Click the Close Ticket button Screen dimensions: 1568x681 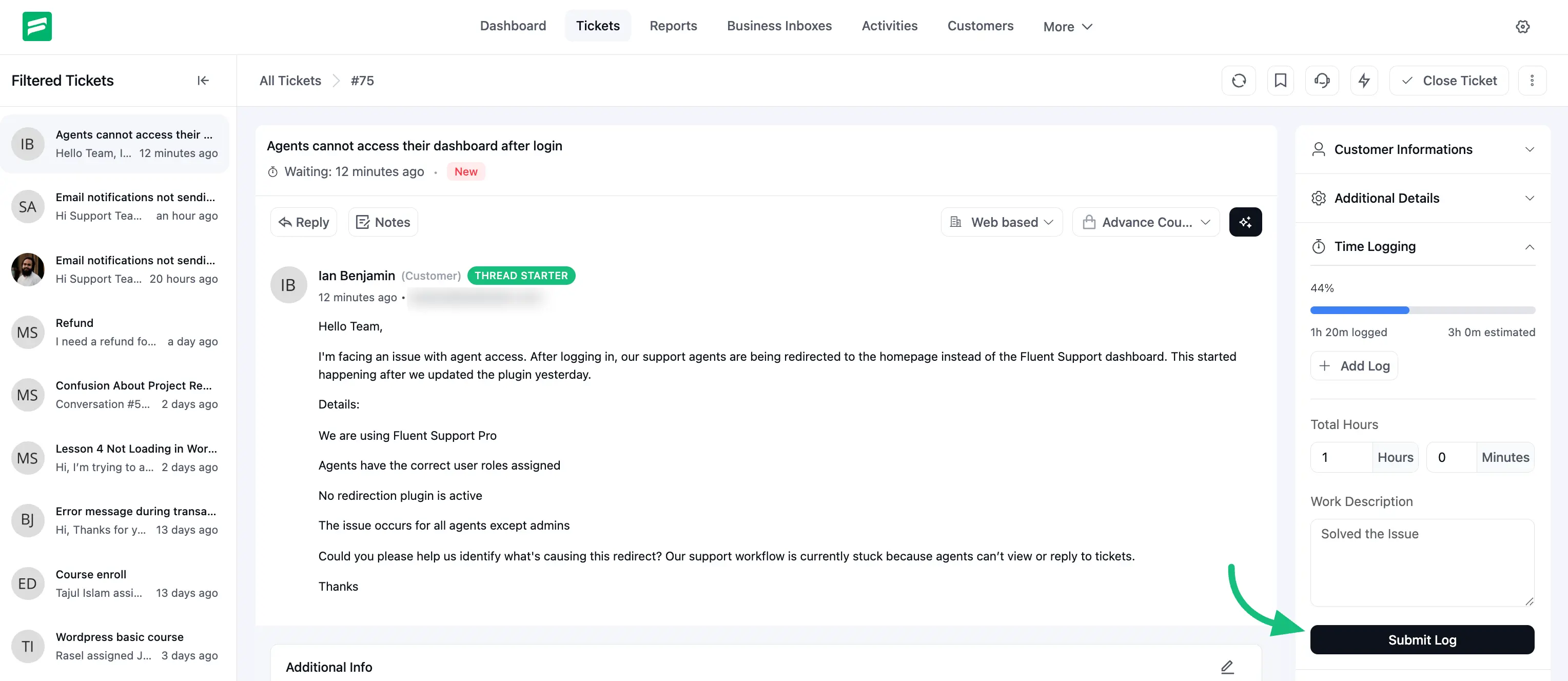tap(1448, 81)
